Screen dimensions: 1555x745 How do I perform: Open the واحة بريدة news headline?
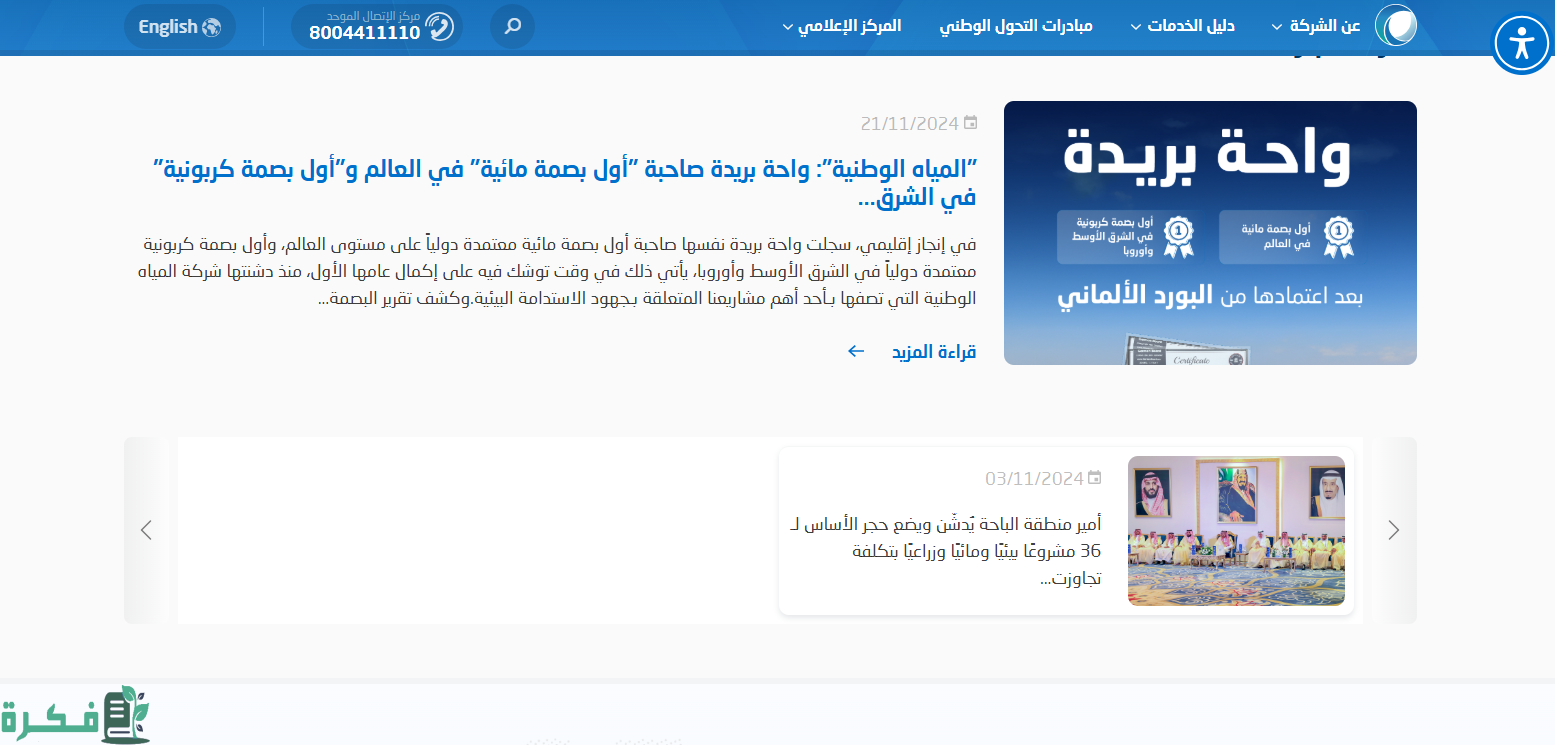(x=564, y=182)
